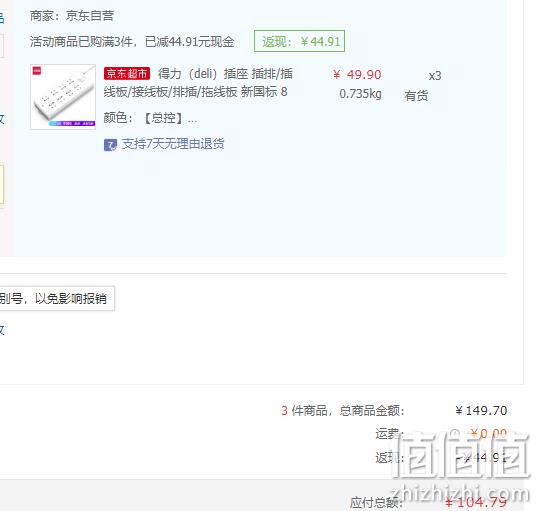Viewport: 539px width, 511px height.
Task: Click the 返现 -¥44.91 summary row
Action: (441, 457)
